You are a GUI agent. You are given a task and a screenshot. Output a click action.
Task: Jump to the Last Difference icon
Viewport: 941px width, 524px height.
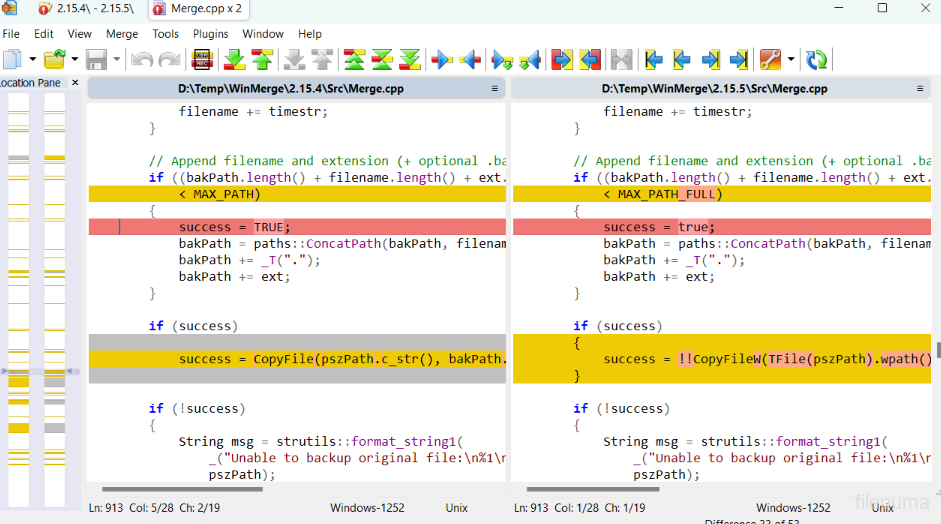410,60
